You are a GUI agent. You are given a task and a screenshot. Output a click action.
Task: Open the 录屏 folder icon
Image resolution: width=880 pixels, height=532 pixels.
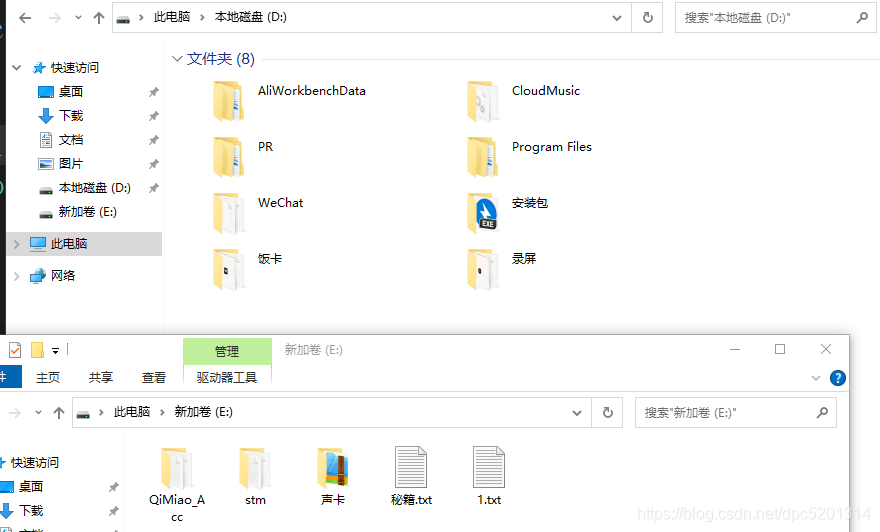coord(483,269)
